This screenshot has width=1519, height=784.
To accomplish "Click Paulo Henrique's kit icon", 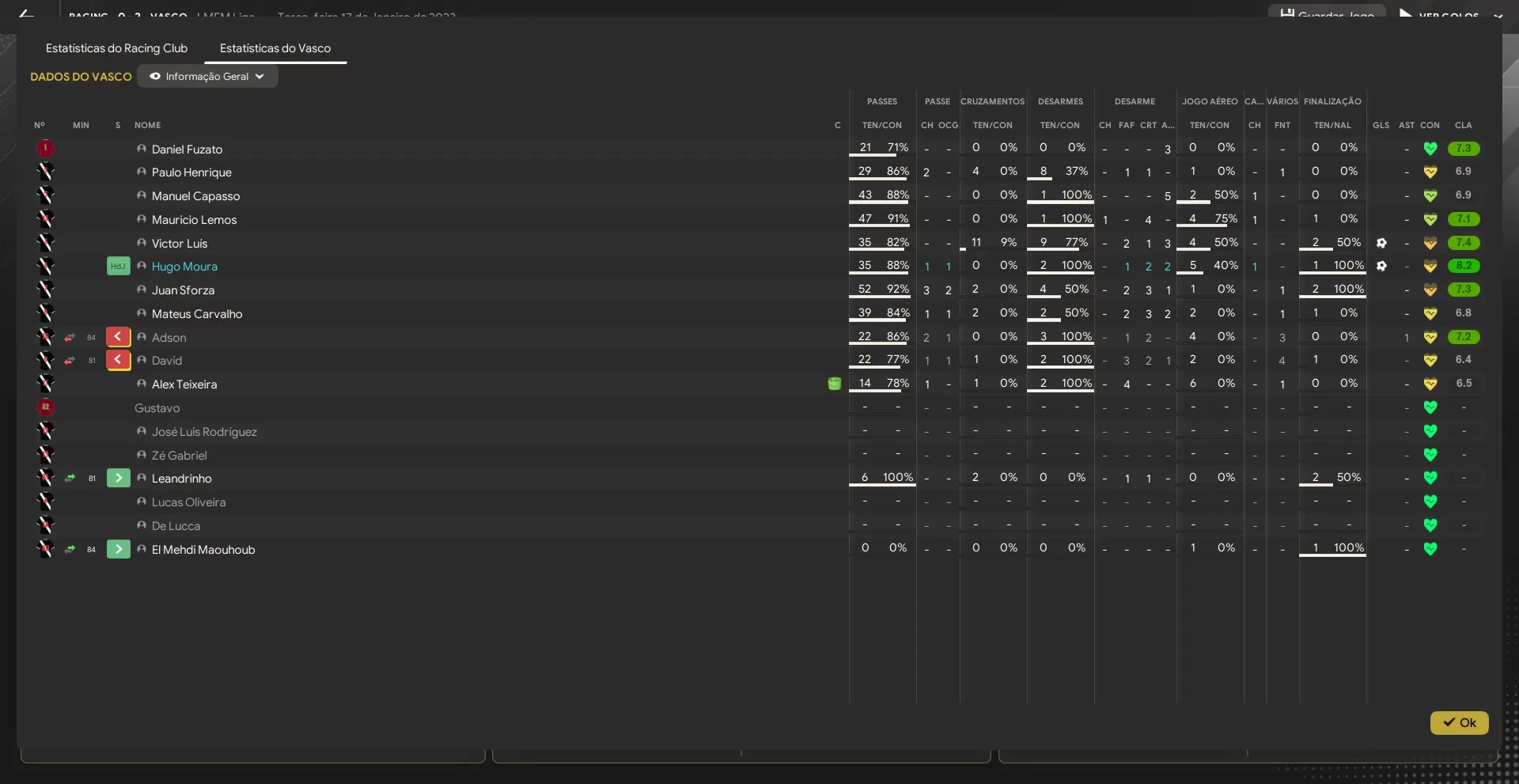I will [x=45, y=172].
